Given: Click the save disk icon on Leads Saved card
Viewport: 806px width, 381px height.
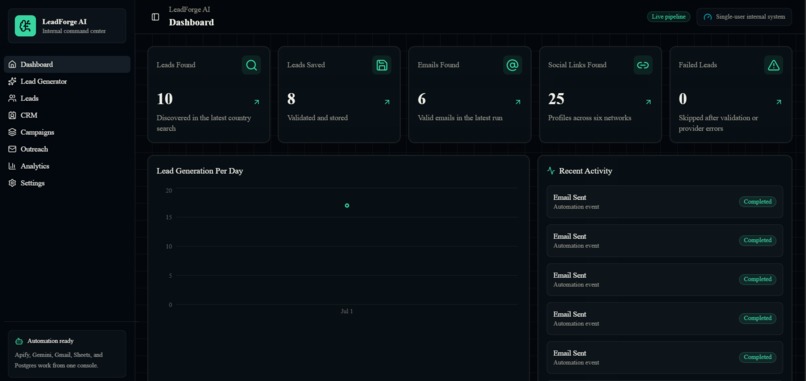Looking at the screenshot, I should 382,65.
